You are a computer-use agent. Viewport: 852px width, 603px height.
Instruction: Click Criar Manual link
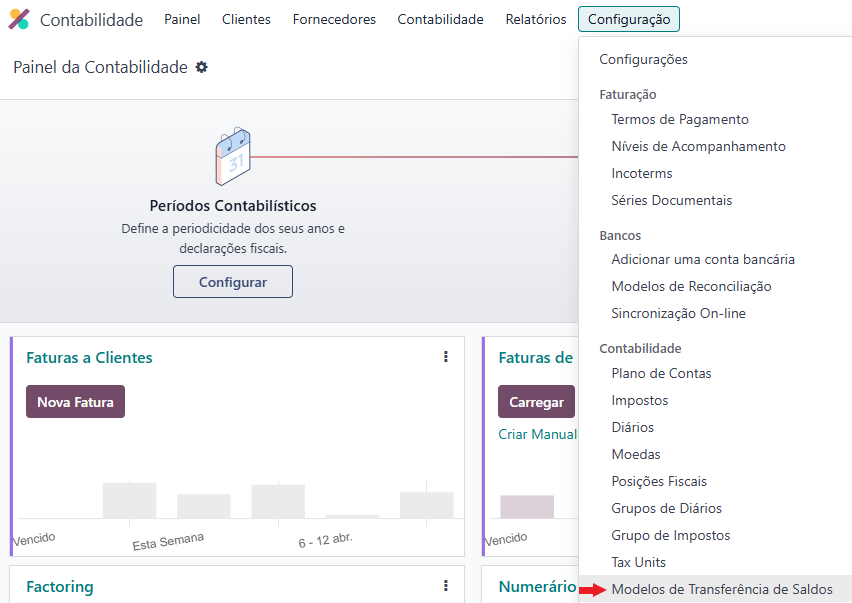pos(537,435)
